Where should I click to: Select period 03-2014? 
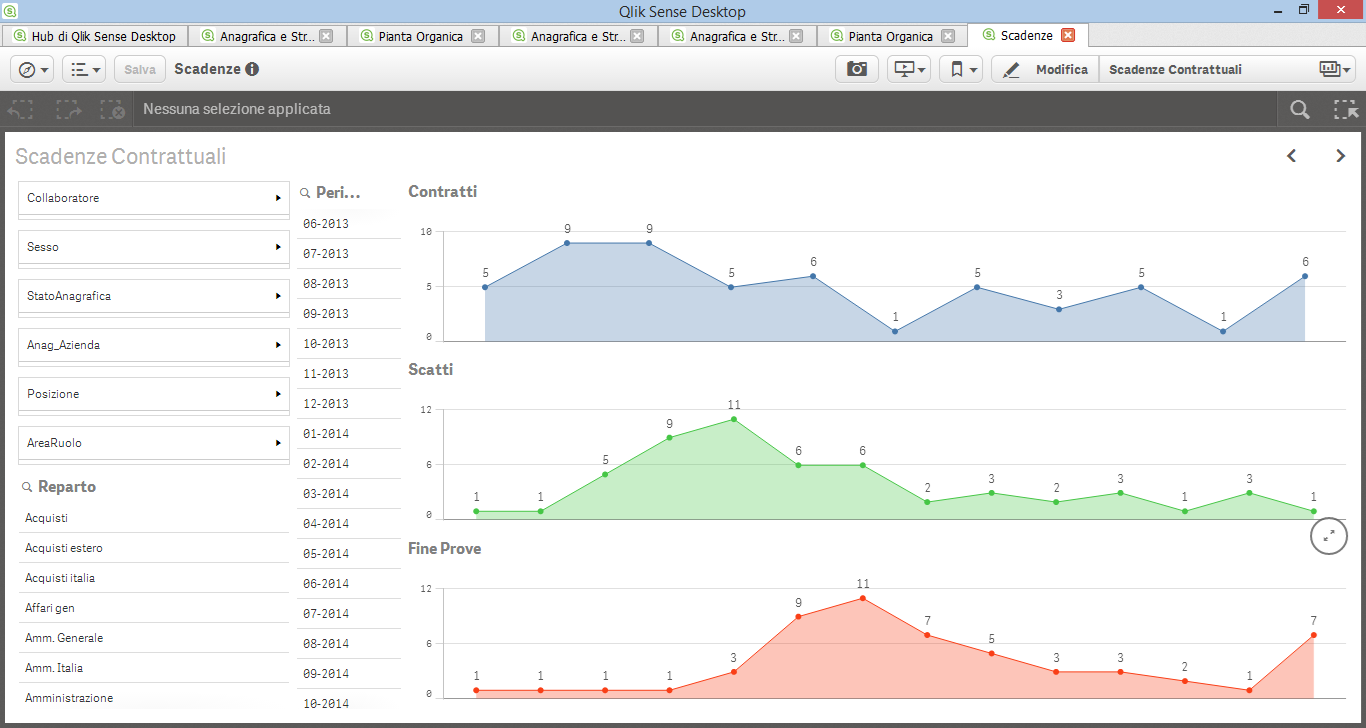tap(348, 494)
